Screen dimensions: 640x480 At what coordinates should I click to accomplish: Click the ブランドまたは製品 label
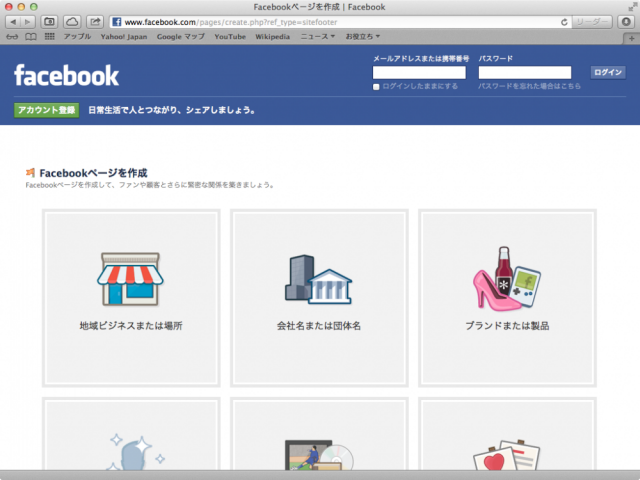pos(507,326)
